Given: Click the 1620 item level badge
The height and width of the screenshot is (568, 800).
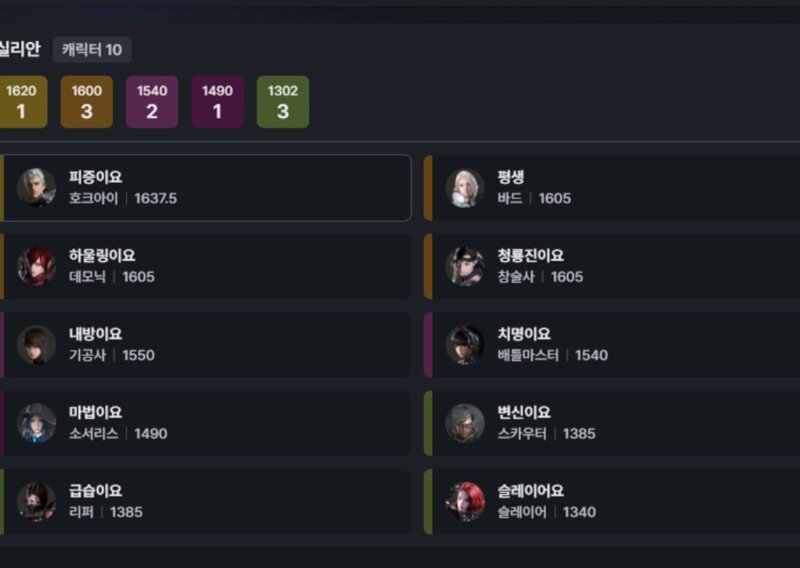Looking at the screenshot, I should pos(22,102).
